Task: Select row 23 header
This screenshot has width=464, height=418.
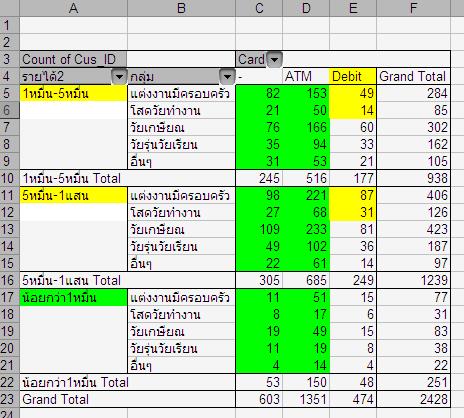Action: tap(10, 399)
